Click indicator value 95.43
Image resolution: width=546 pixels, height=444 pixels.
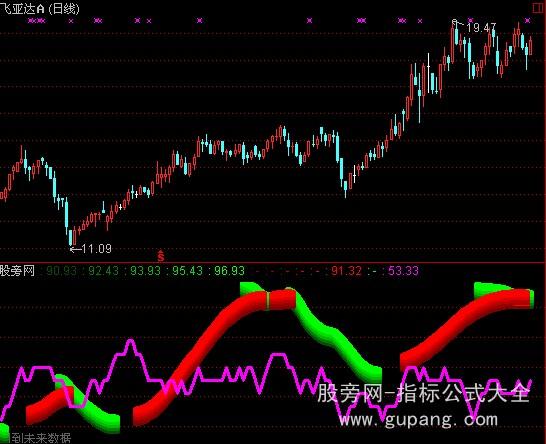(x=187, y=271)
